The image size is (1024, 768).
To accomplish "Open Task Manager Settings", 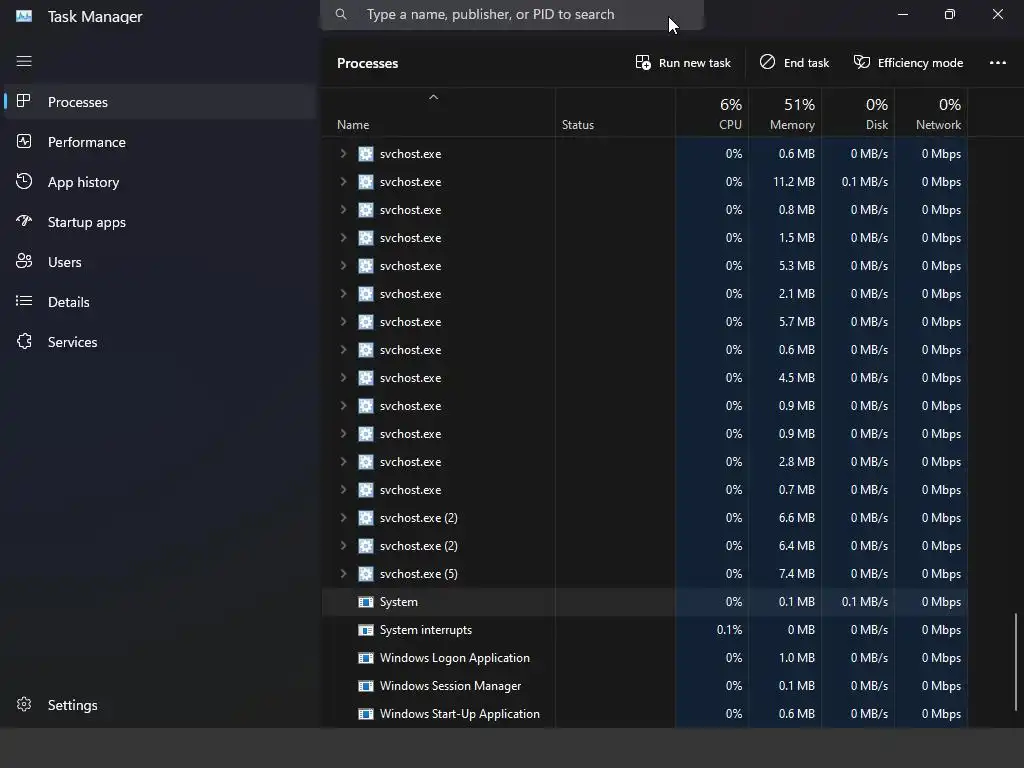I will (x=159, y=705).
